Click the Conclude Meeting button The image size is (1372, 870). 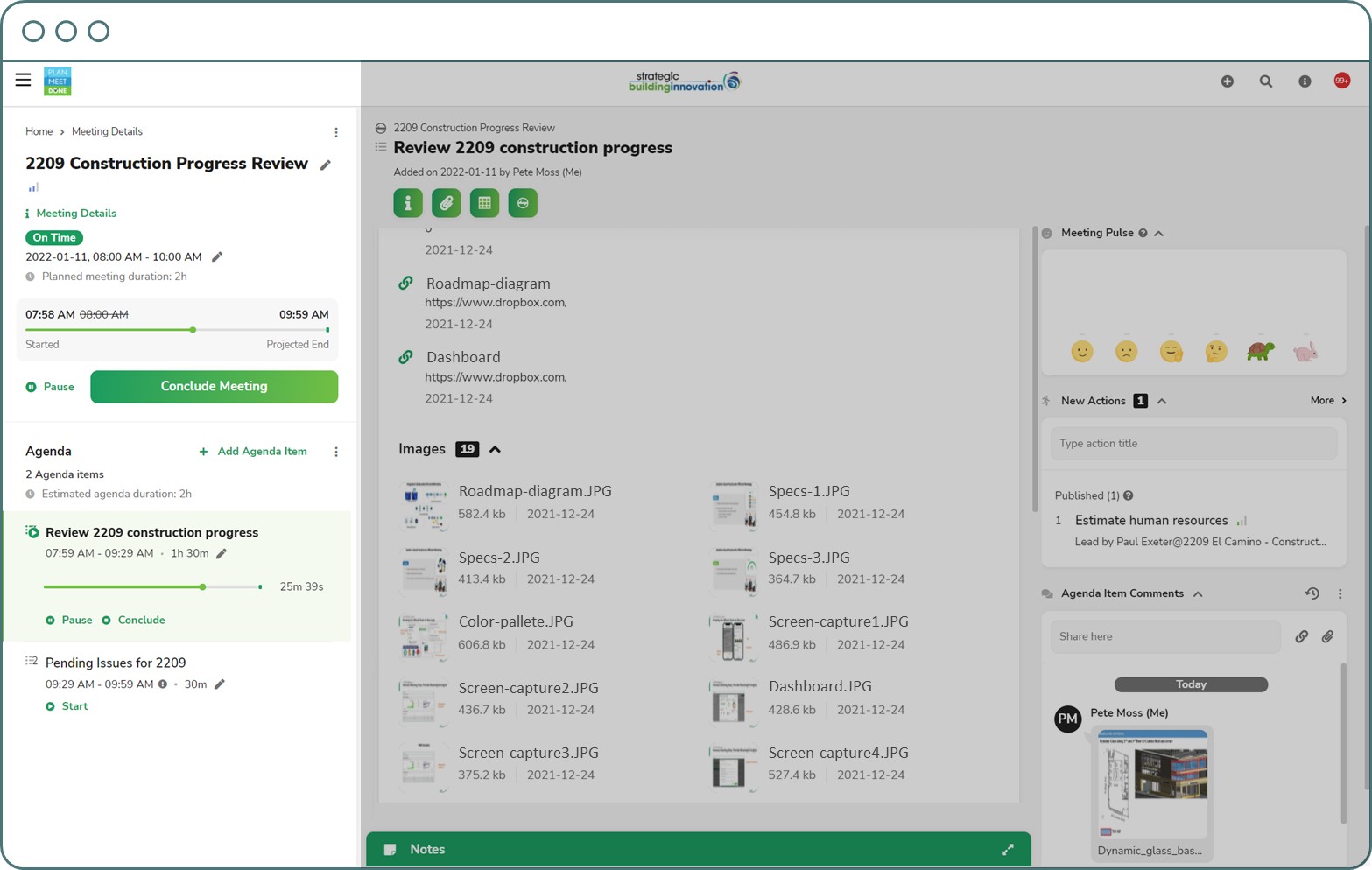[214, 387]
